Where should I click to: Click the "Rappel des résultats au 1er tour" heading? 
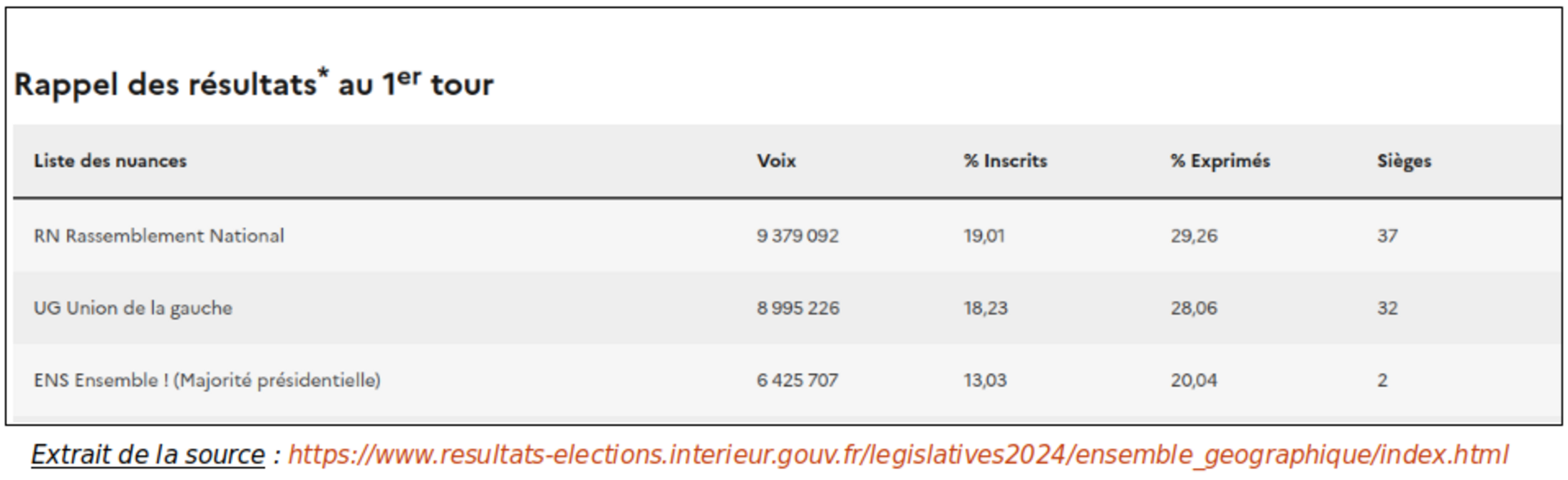coord(254,84)
